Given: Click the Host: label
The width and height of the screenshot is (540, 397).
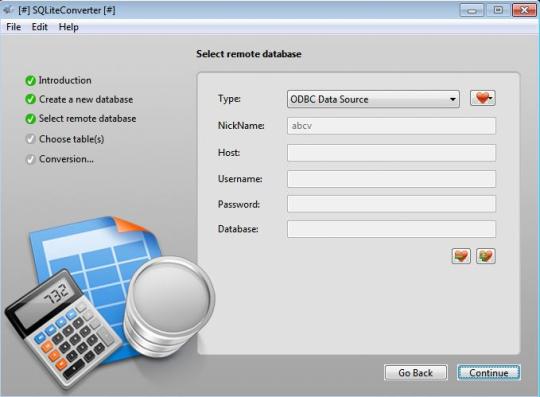Looking at the screenshot, I should pyautogui.click(x=229, y=153).
